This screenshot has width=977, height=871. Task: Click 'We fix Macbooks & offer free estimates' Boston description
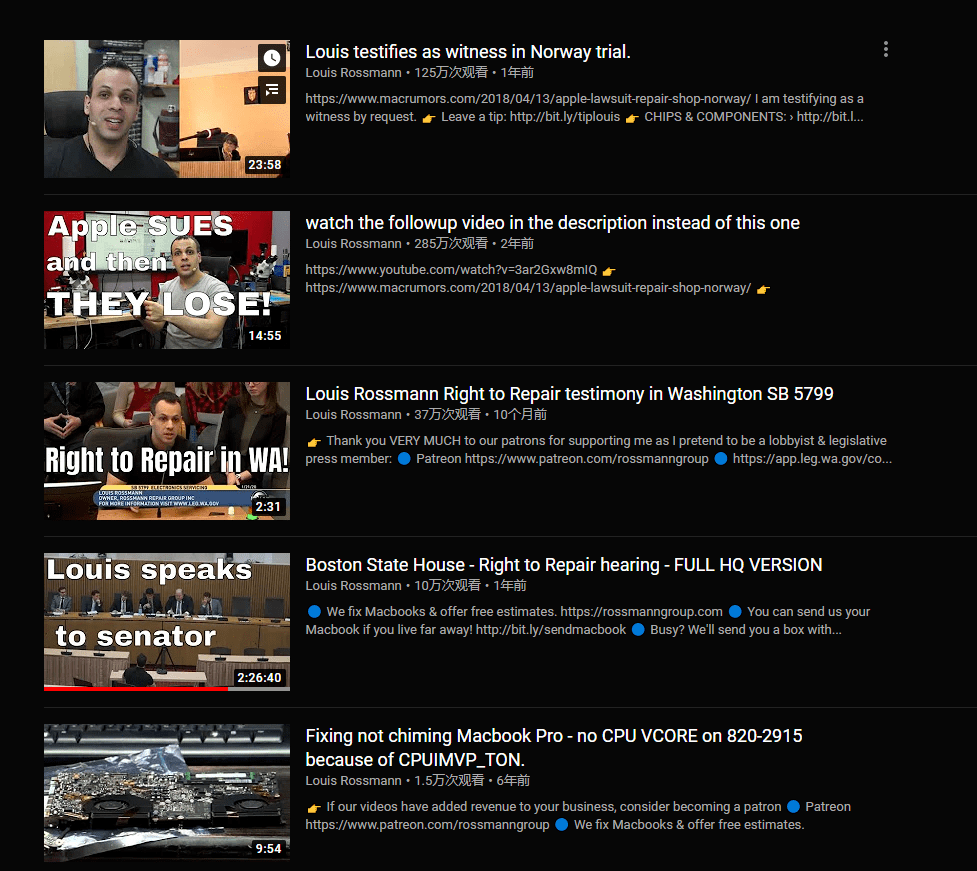588,621
